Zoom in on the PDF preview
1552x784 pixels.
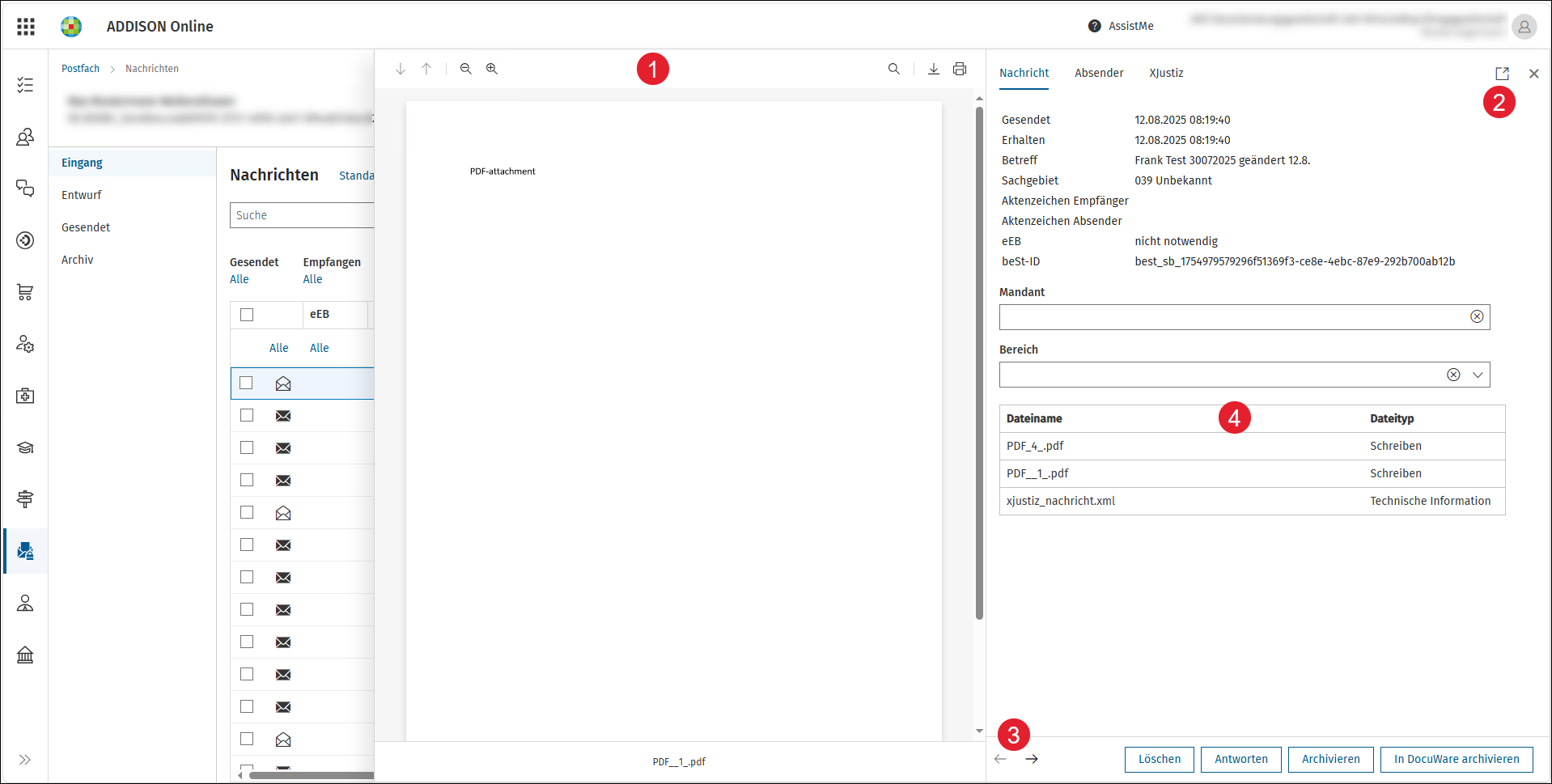coord(491,69)
